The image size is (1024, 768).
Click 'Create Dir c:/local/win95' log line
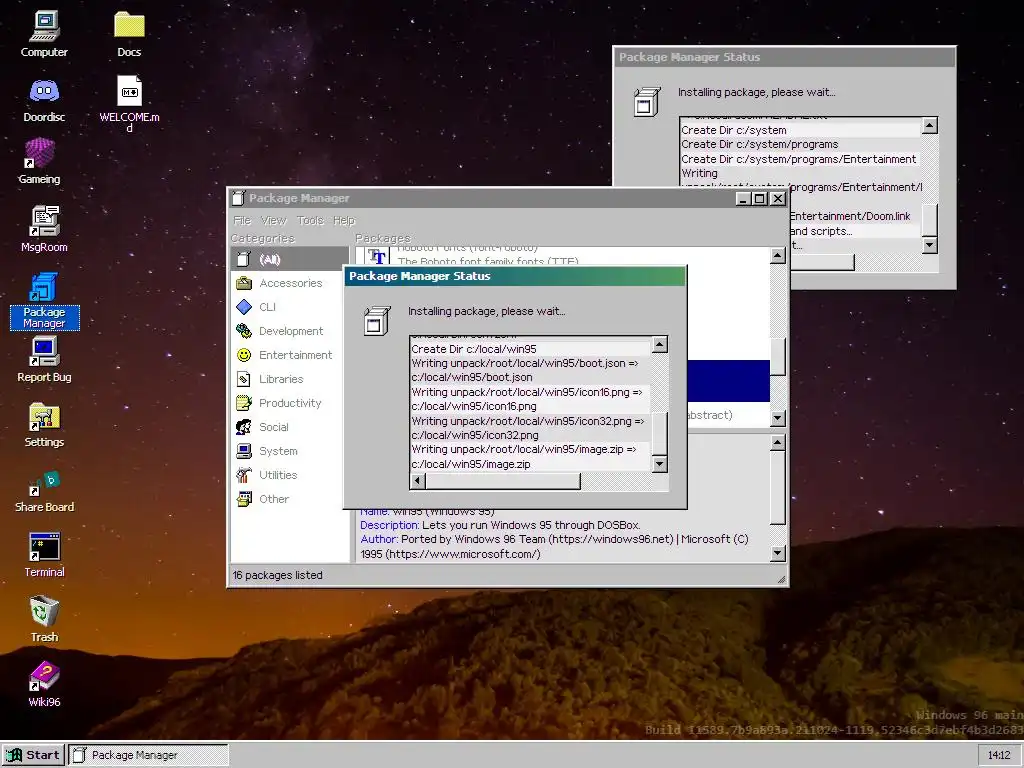tap(473, 349)
